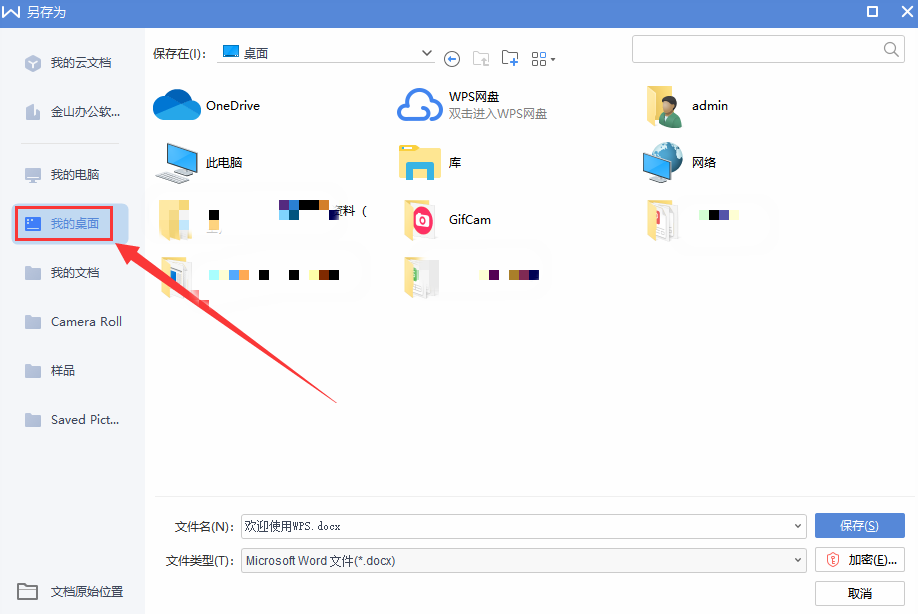Viewport: 918px width, 614px height.
Task: Maximize the 另存为 dialog window
Action: tap(872, 12)
